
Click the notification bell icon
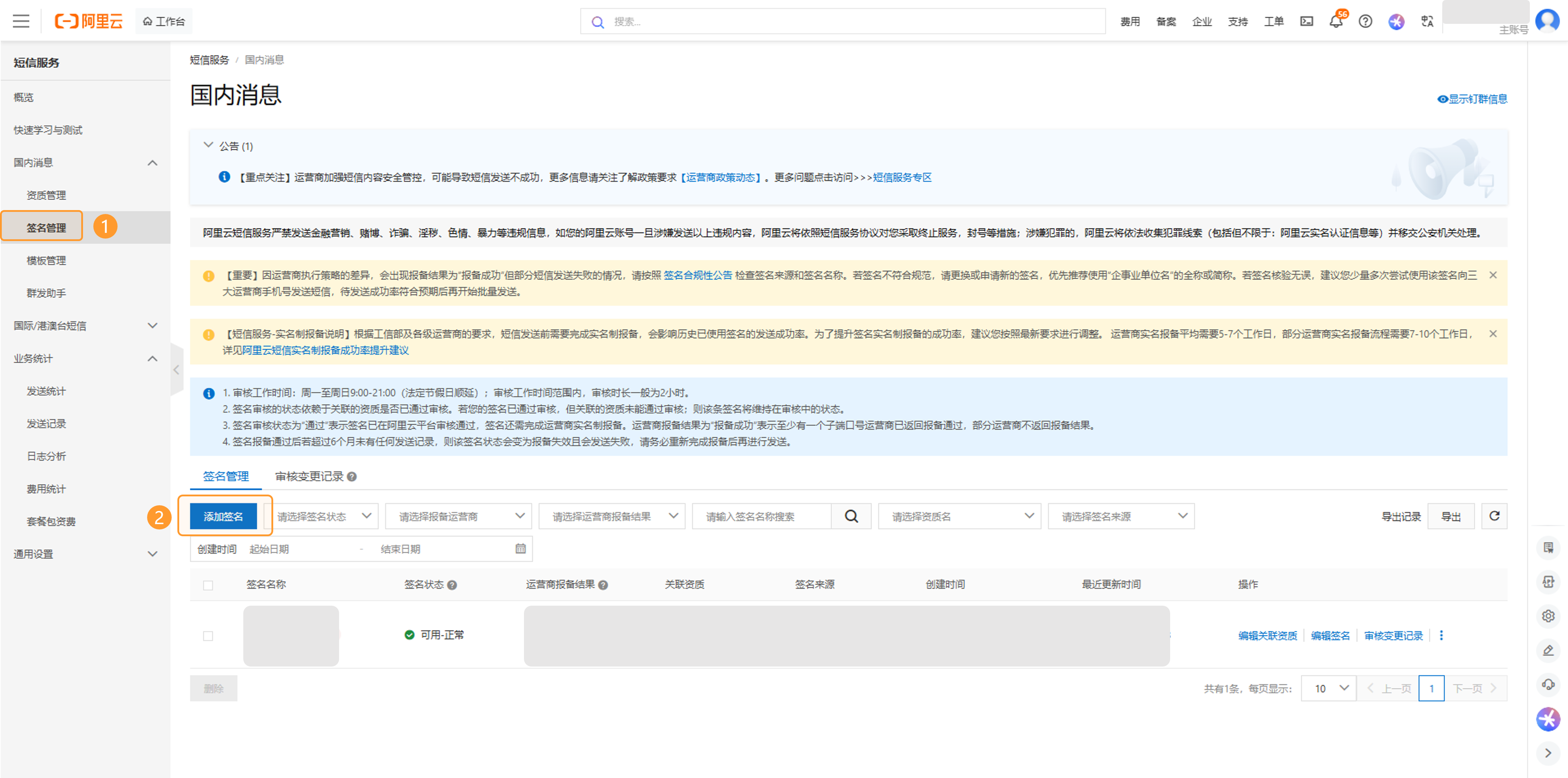coord(1335,22)
